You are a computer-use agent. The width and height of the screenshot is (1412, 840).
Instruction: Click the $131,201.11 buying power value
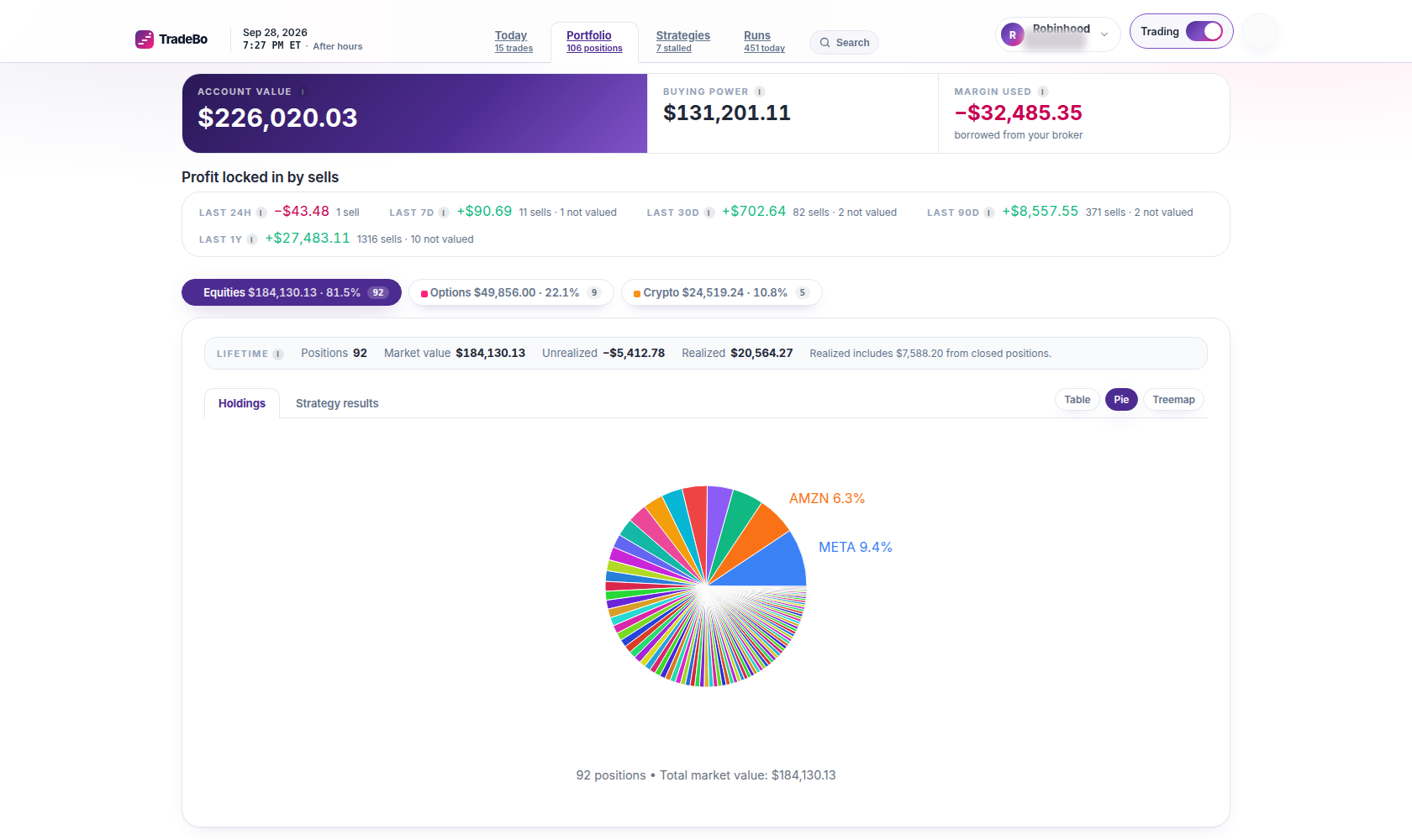click(727, 113)
